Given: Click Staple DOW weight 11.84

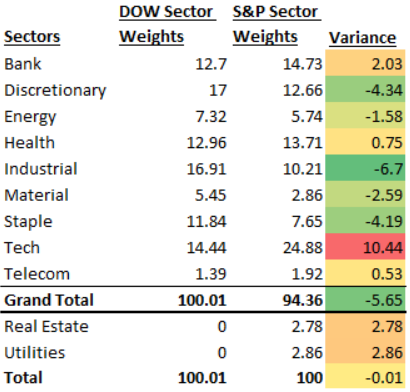Looking at the screenshot, I should point(207,221).
